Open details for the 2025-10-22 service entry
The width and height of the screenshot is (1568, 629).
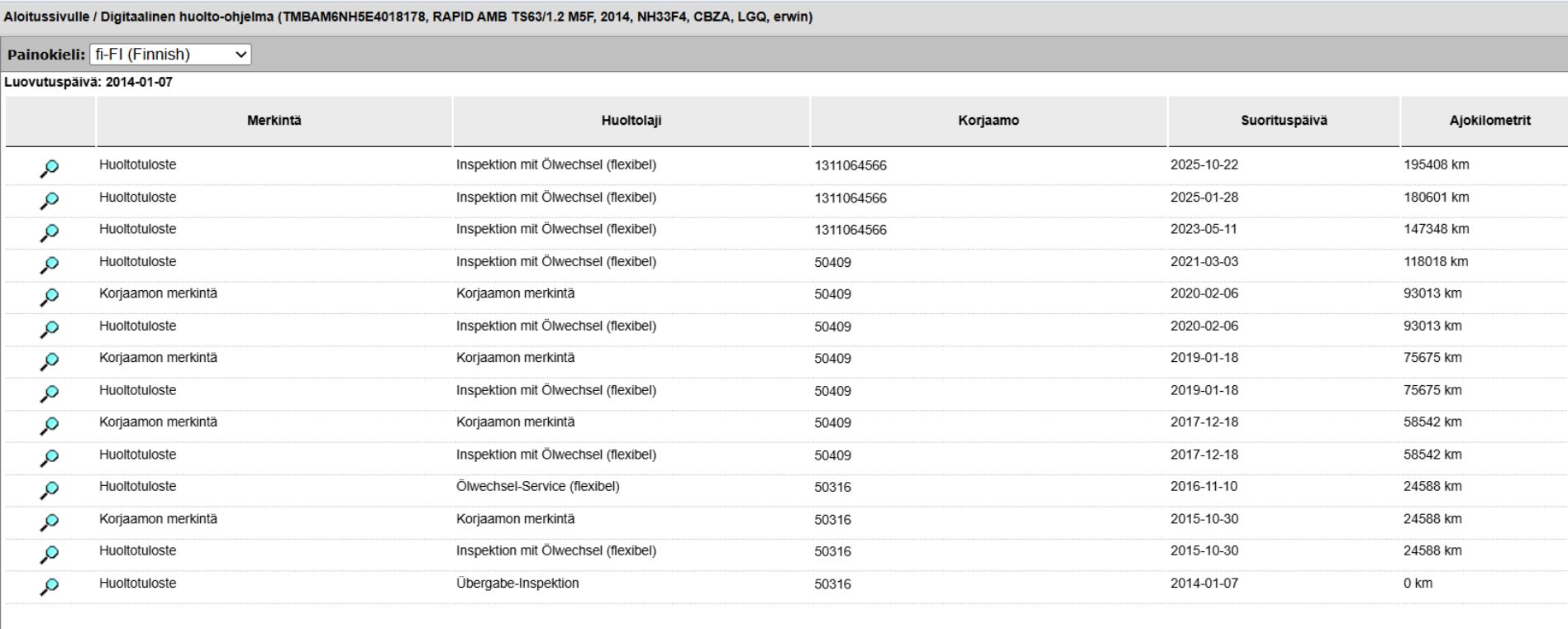(x=50, y=169)
